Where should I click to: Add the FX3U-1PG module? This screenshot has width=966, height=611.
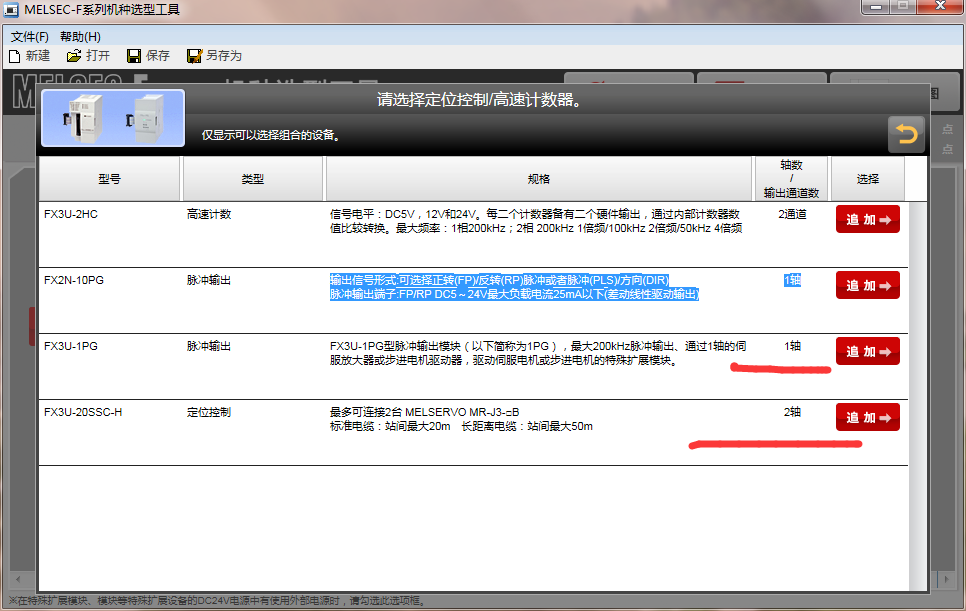click(867, 351)
